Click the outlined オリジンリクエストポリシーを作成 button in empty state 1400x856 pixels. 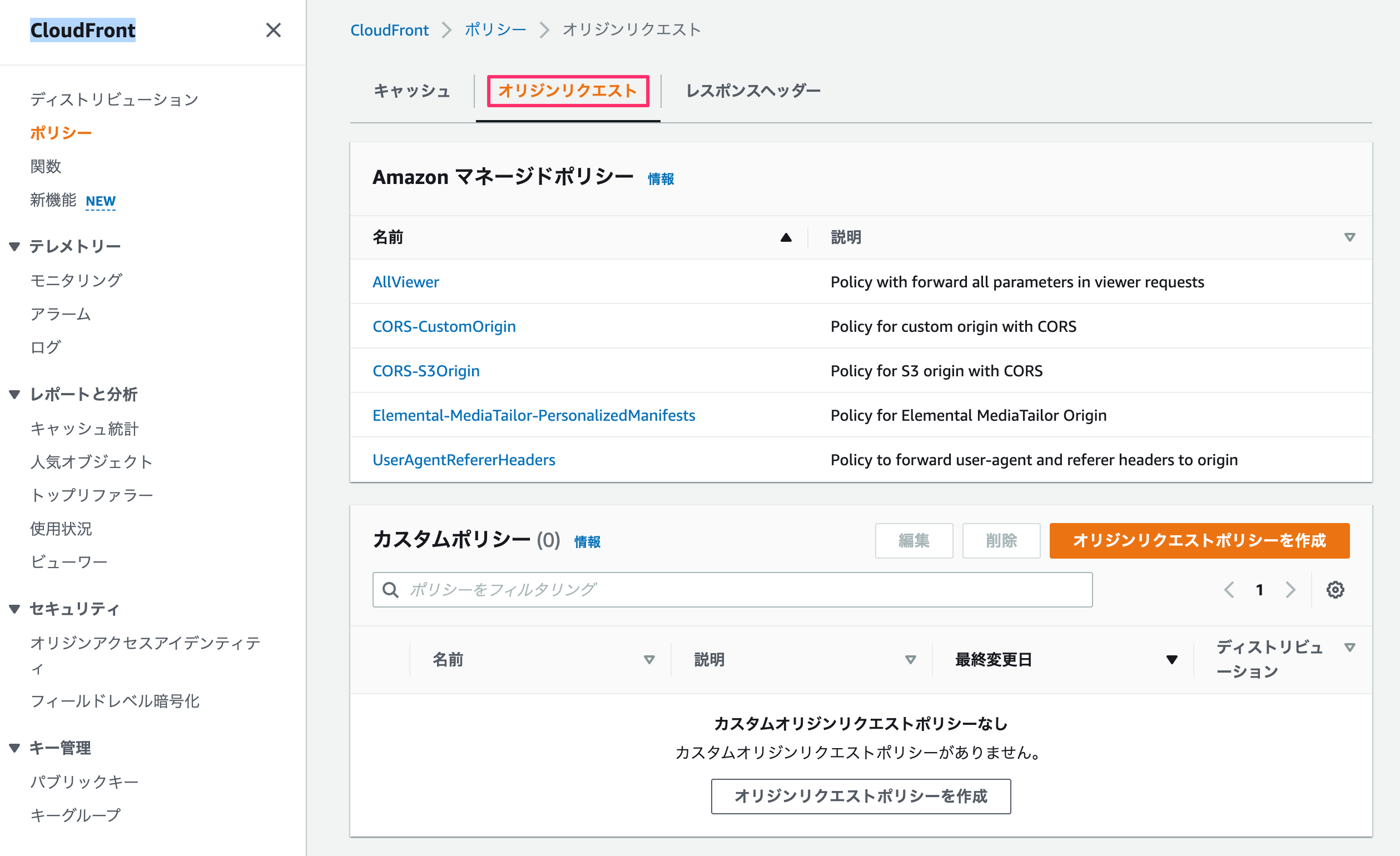pyautogui.click(x=861, y=796)
